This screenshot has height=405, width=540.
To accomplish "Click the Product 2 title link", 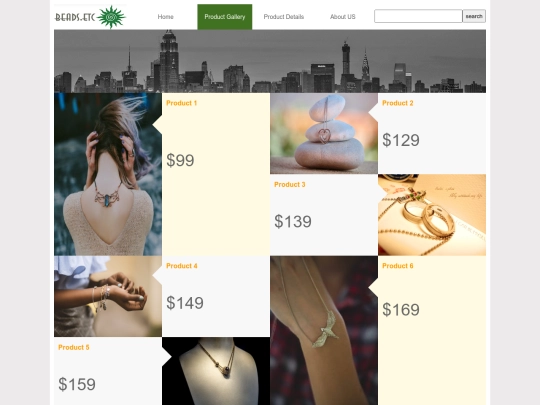I will pyautogui.click(x=397, y=103).
